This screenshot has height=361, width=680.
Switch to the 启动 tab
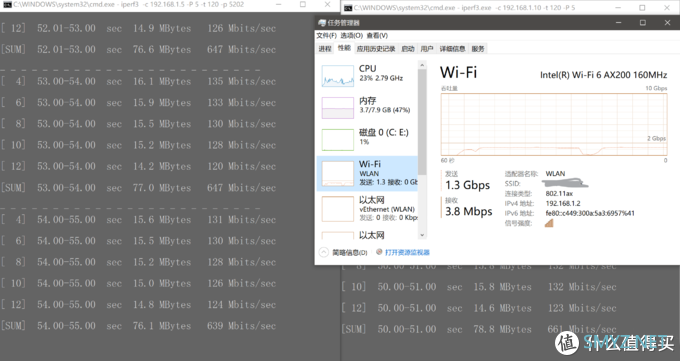(x=408, y=49)
